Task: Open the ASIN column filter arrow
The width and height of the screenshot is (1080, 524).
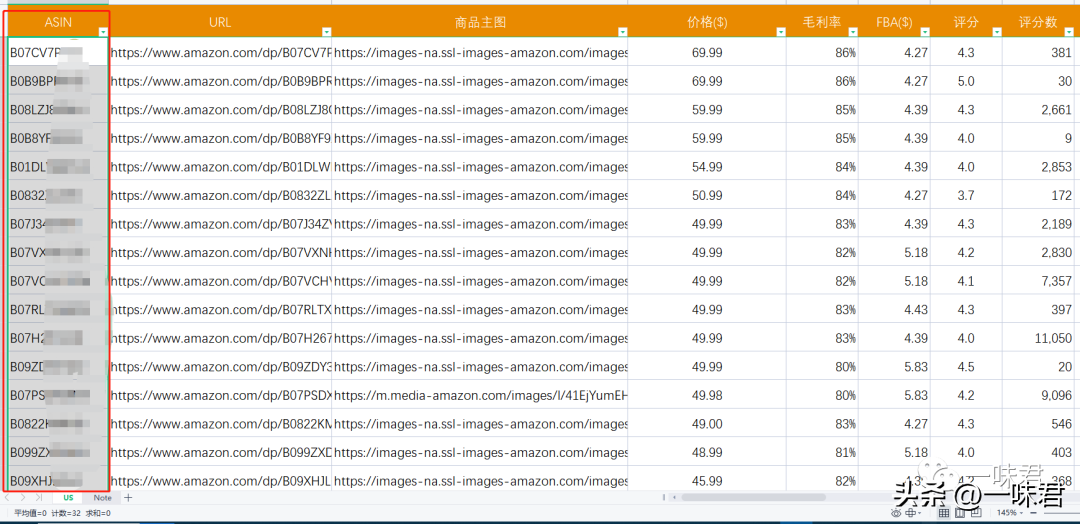Action: pos(103,32)
